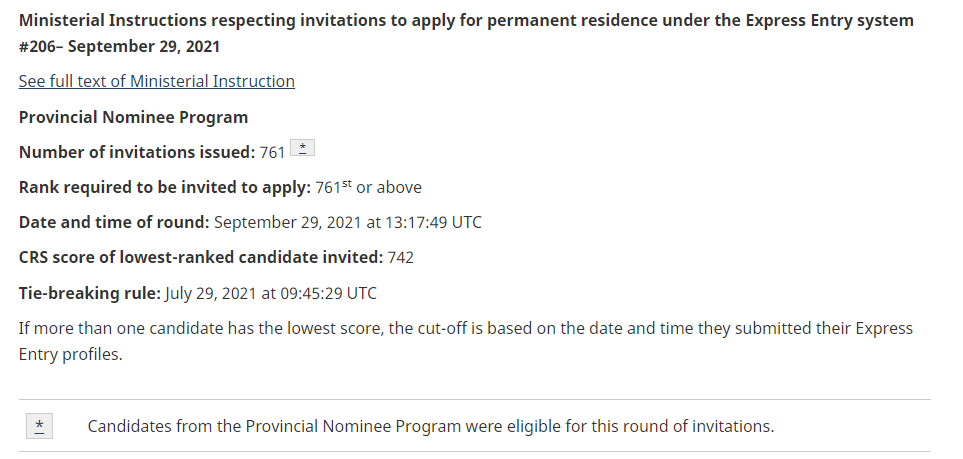Click the bold Provincial Nominee Program subheading

coord(133,117)
